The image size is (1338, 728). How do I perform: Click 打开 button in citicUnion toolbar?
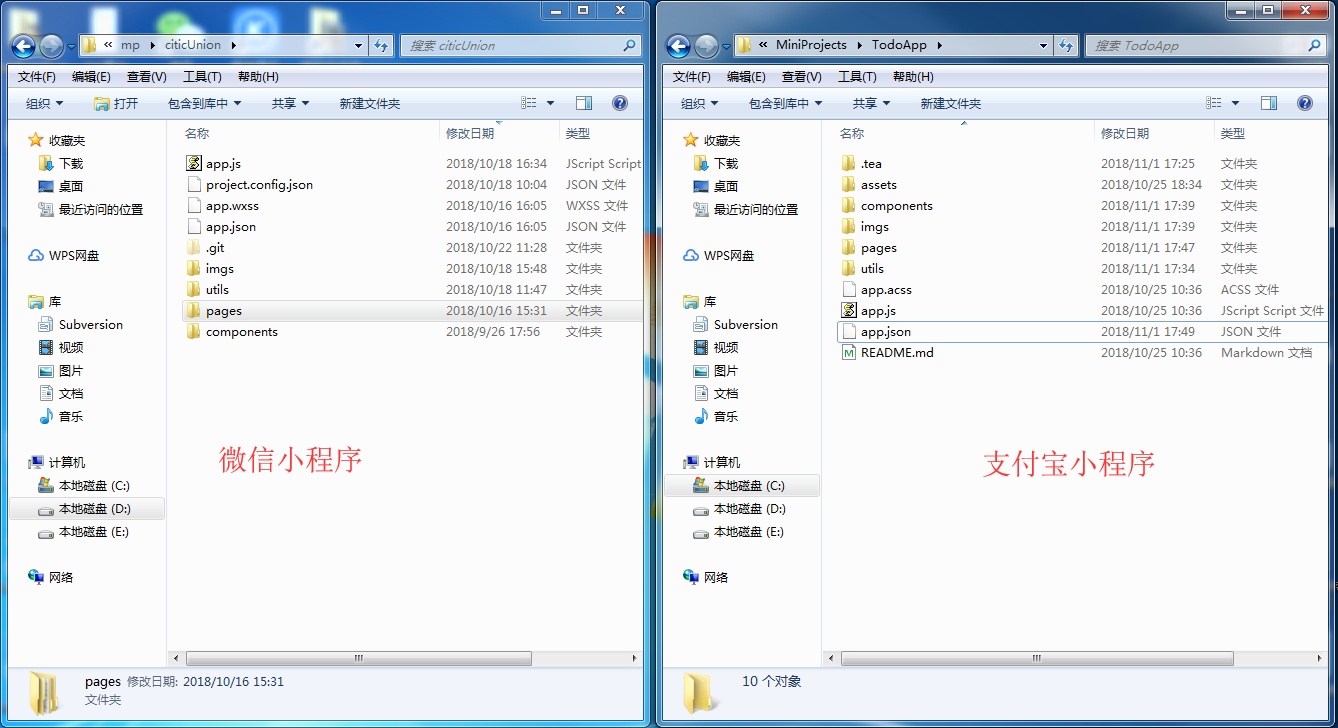click(x=116, y=103)
